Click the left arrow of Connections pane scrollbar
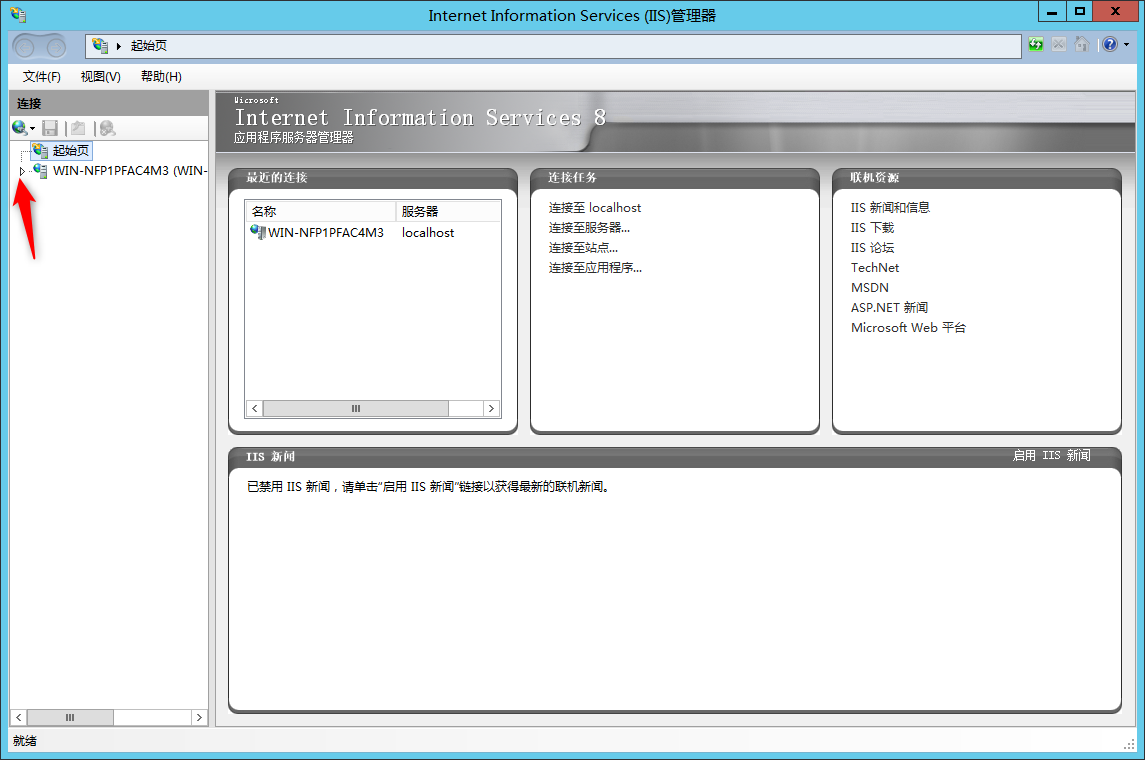 coord(19,718)
